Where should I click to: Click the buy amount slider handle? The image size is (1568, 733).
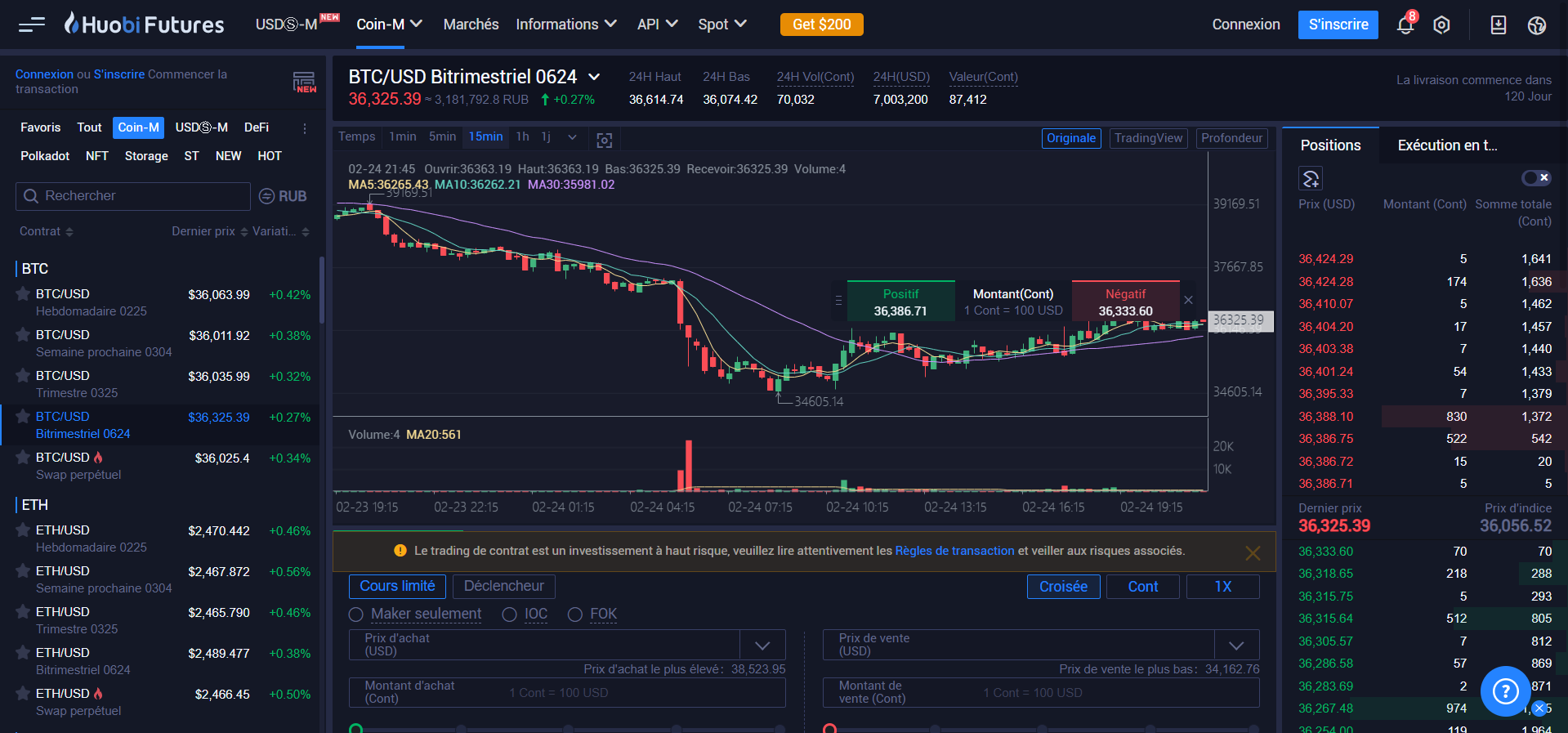pyautogui.click(x=355, y=729)
